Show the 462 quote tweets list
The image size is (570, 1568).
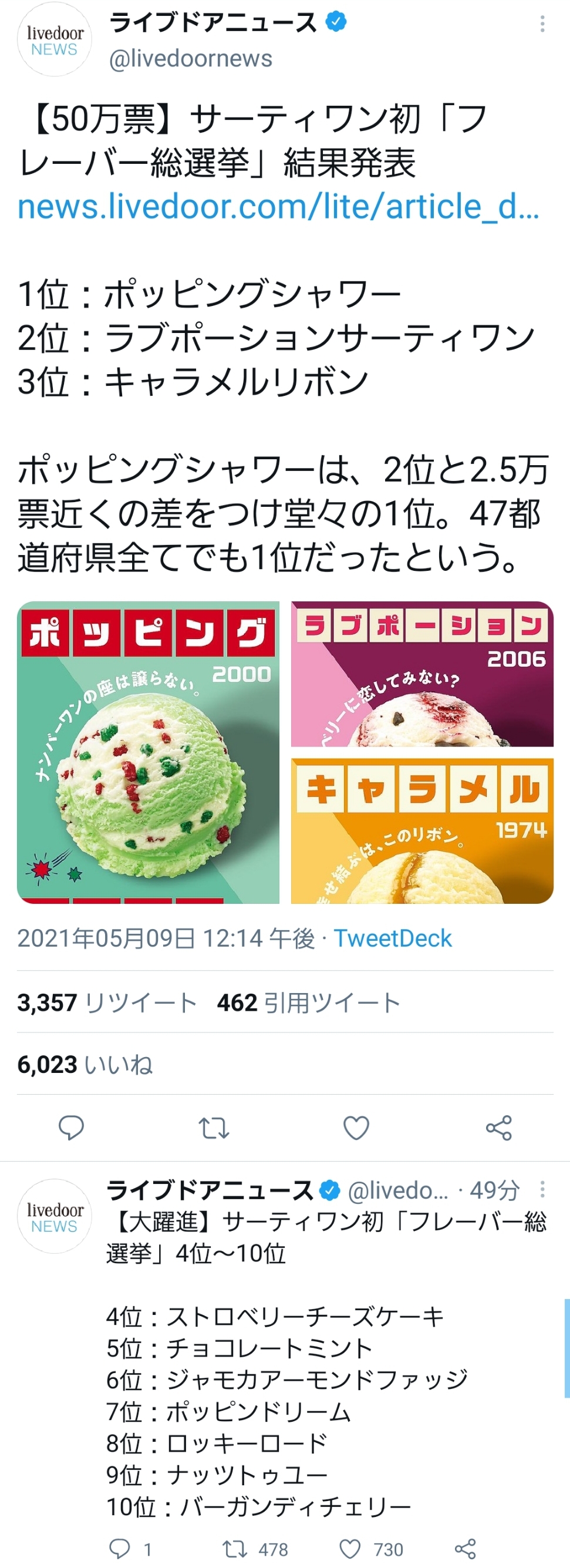pos(308,1002)
